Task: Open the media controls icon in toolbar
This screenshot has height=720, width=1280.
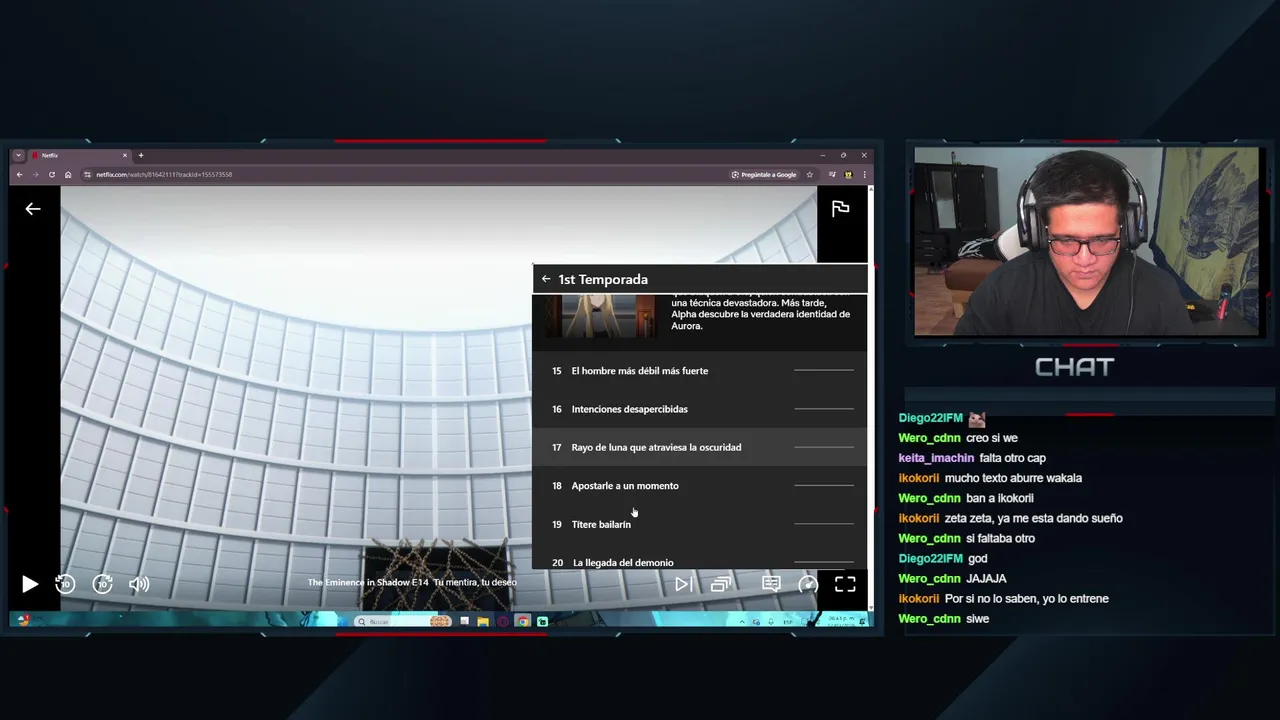Action: point(832,174)
